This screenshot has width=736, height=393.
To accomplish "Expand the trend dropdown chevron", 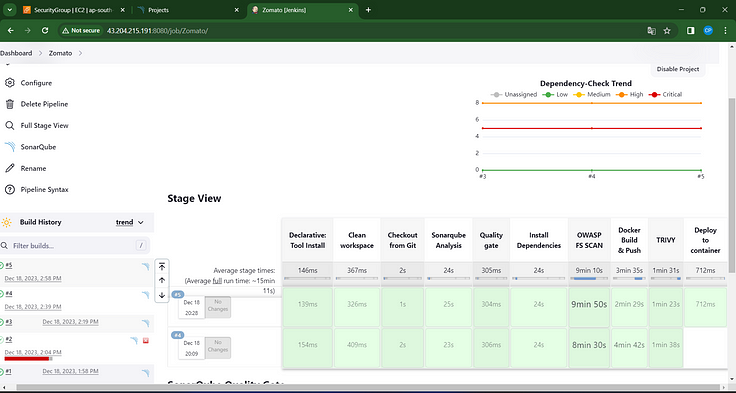I will coord(141,223).
